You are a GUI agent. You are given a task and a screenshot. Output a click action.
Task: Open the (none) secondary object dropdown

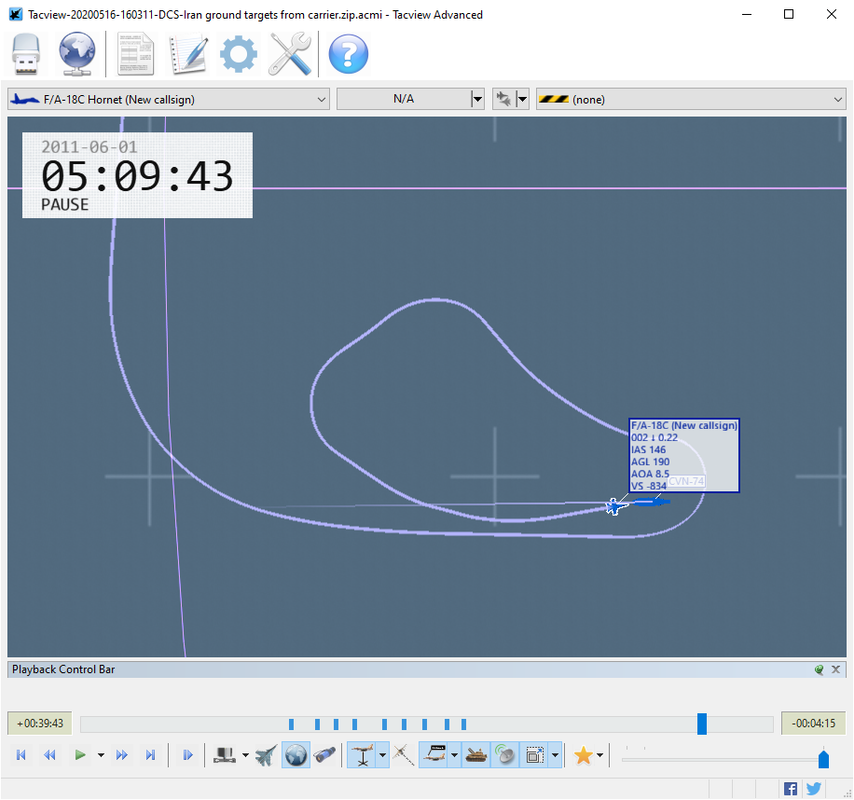691,99
